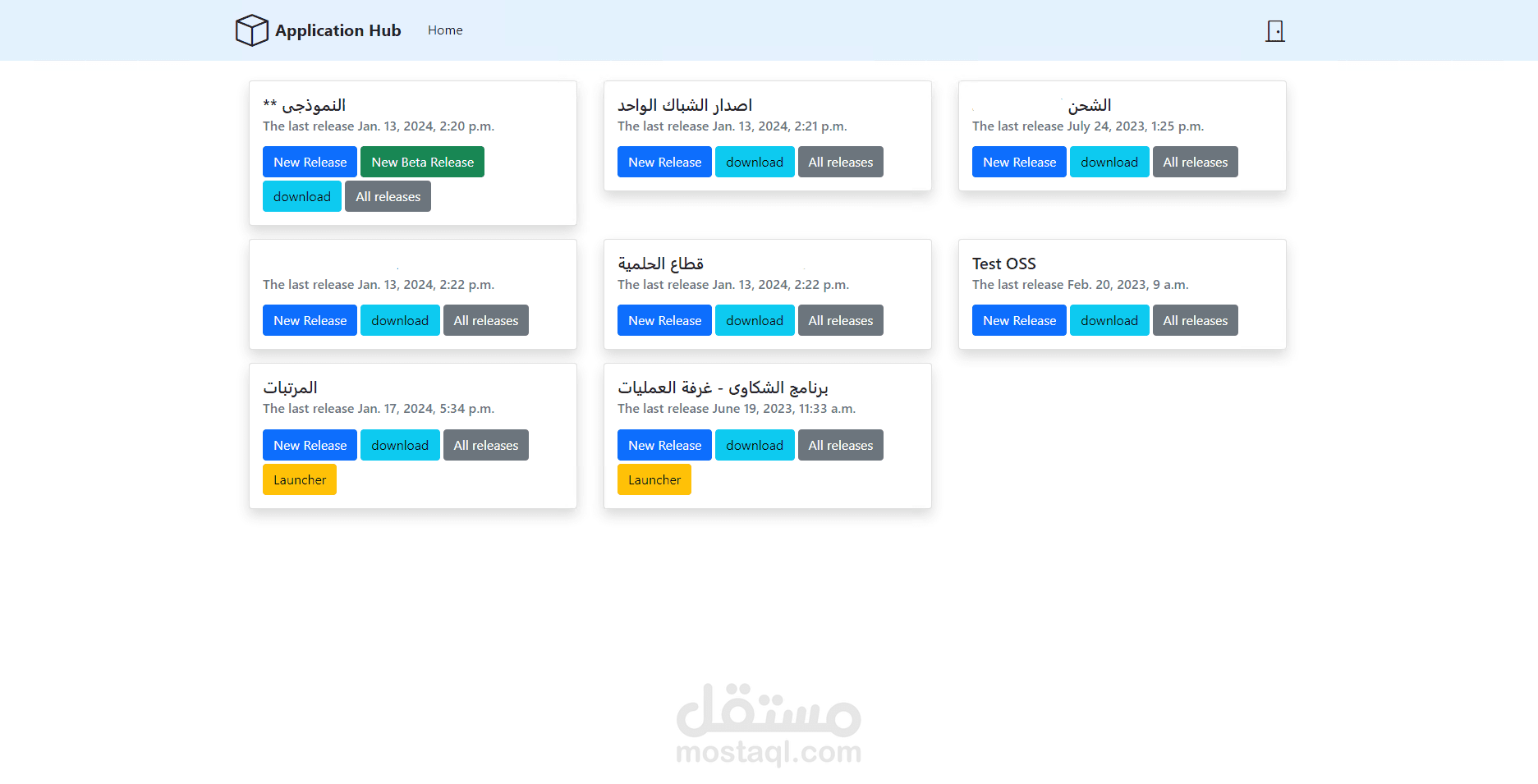Download برنامج الشكاوى - غرفة العمليات
The height and width of the screenshot is (784, 1538).
pyautogui.click(x=755, y=445)
